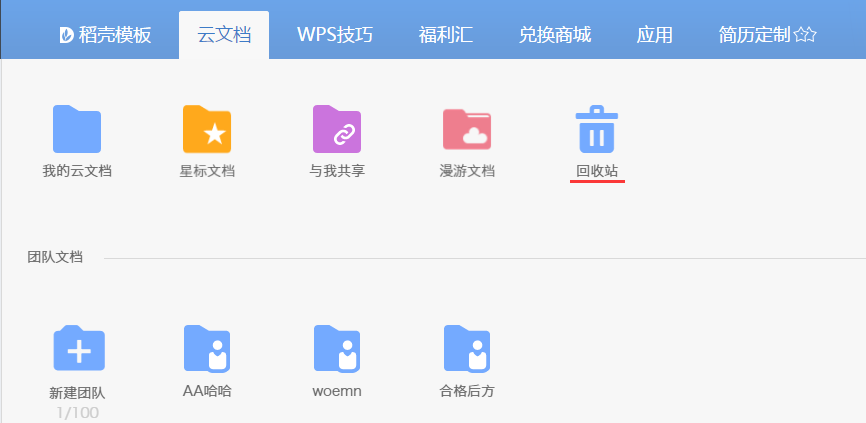Open the woemn team folder icon
This screenshot has height=423, width=866.
click(x=337, y=348)
